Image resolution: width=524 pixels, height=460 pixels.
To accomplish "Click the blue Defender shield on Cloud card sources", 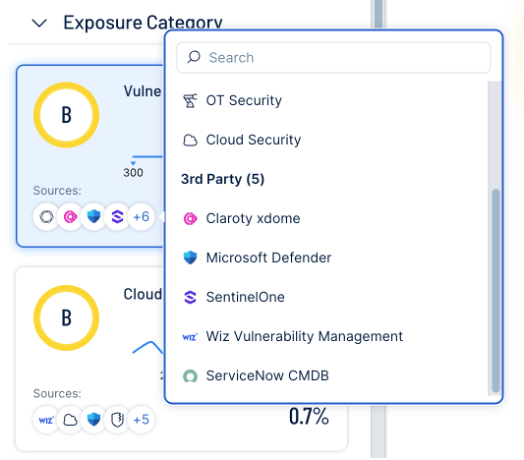I will [x=94, y=420].
